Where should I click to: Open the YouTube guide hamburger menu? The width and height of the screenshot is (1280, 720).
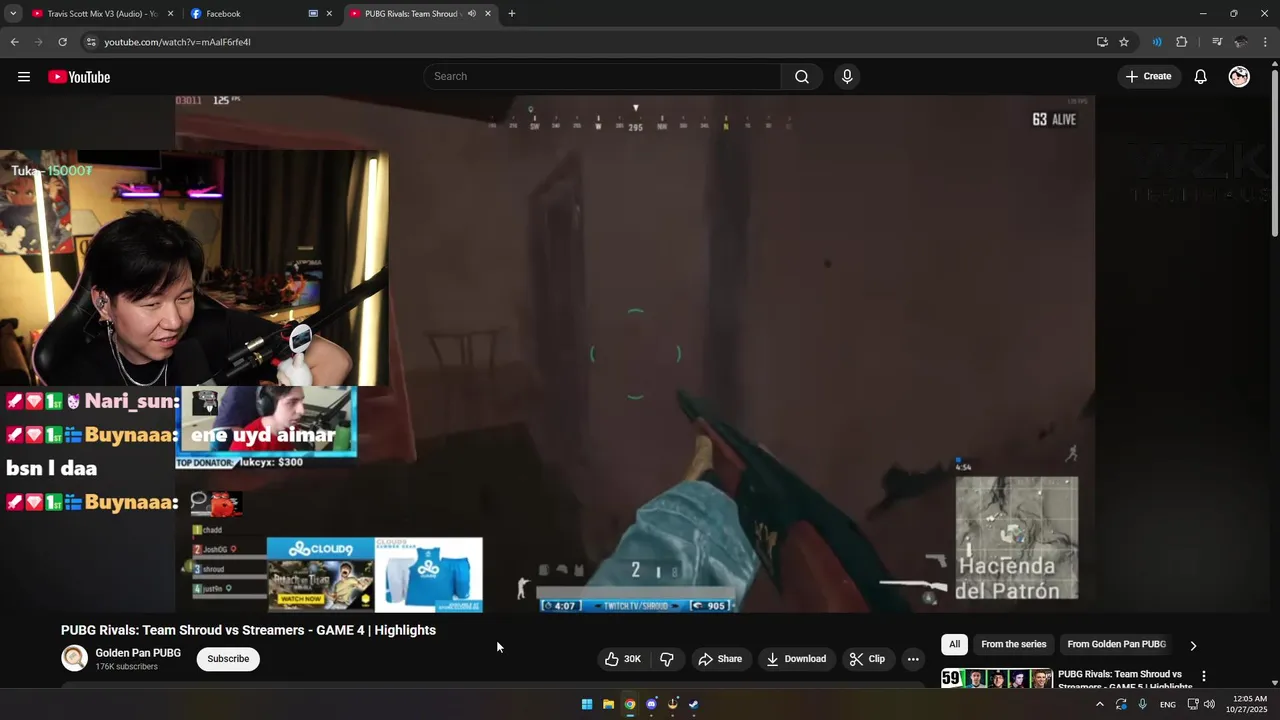(24, 77)
